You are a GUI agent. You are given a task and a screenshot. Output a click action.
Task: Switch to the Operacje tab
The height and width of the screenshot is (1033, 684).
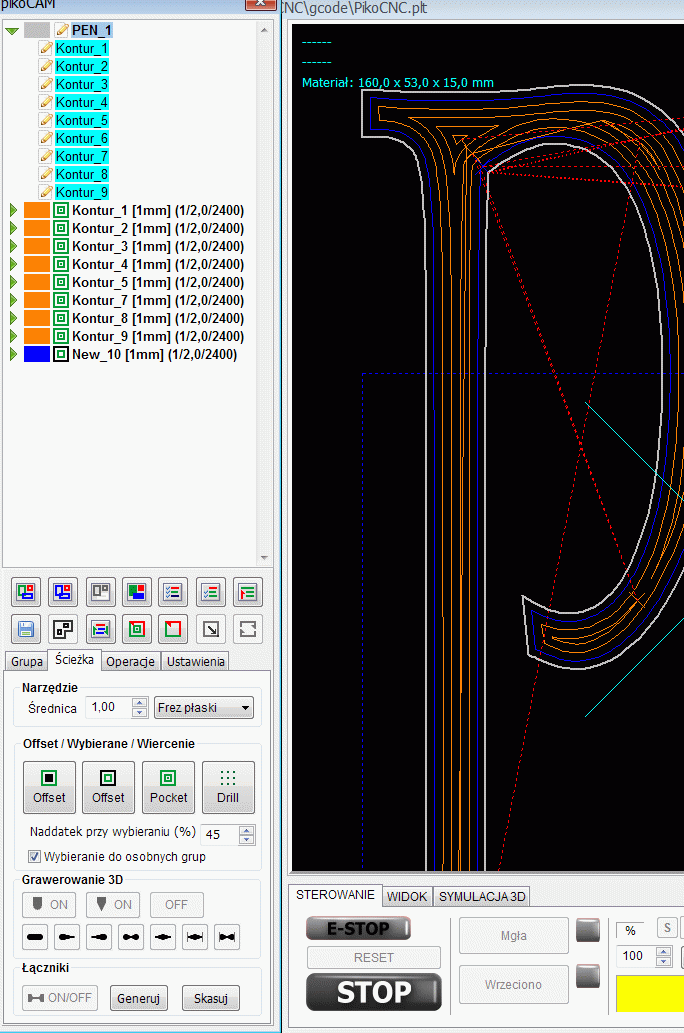coord(130,661)
